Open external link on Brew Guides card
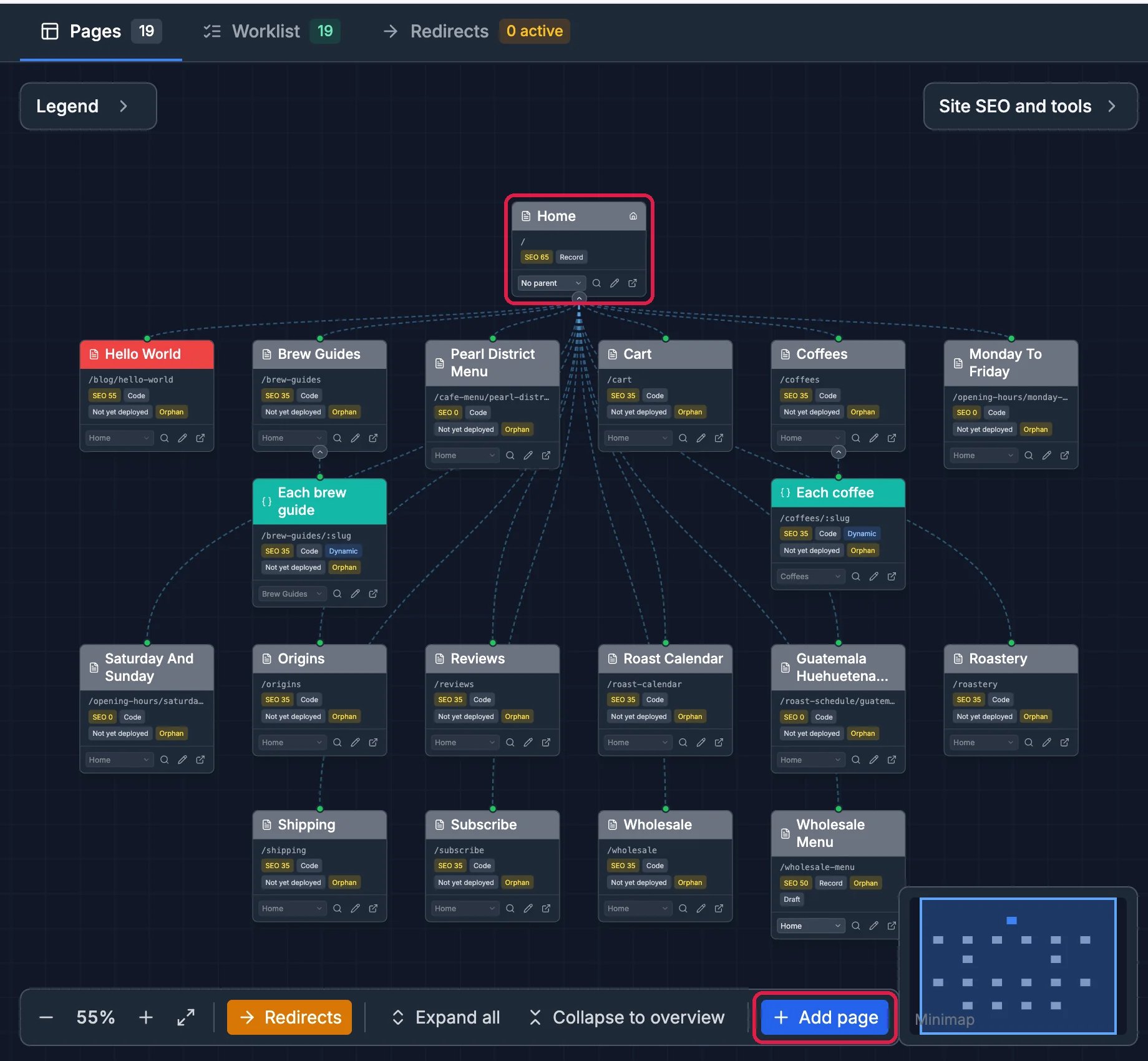This screenshot has width=1148, height=1061. pyautogui.click(x=373, y=438)
